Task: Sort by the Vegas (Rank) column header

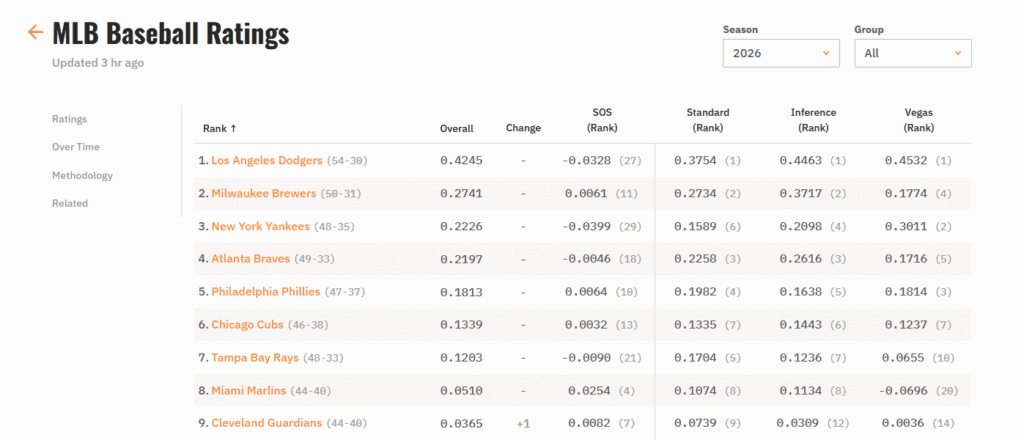Action: coord(918,120)
